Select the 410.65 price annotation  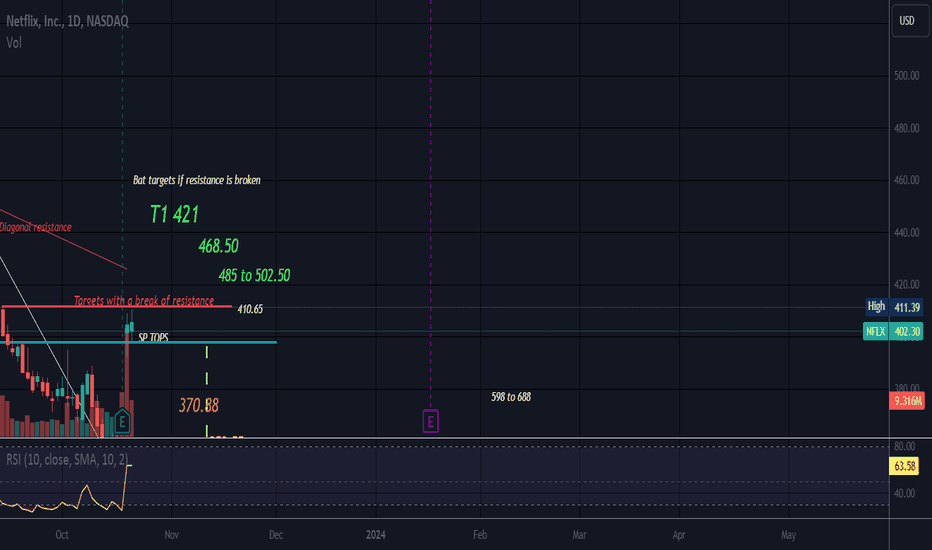(250, 309)
